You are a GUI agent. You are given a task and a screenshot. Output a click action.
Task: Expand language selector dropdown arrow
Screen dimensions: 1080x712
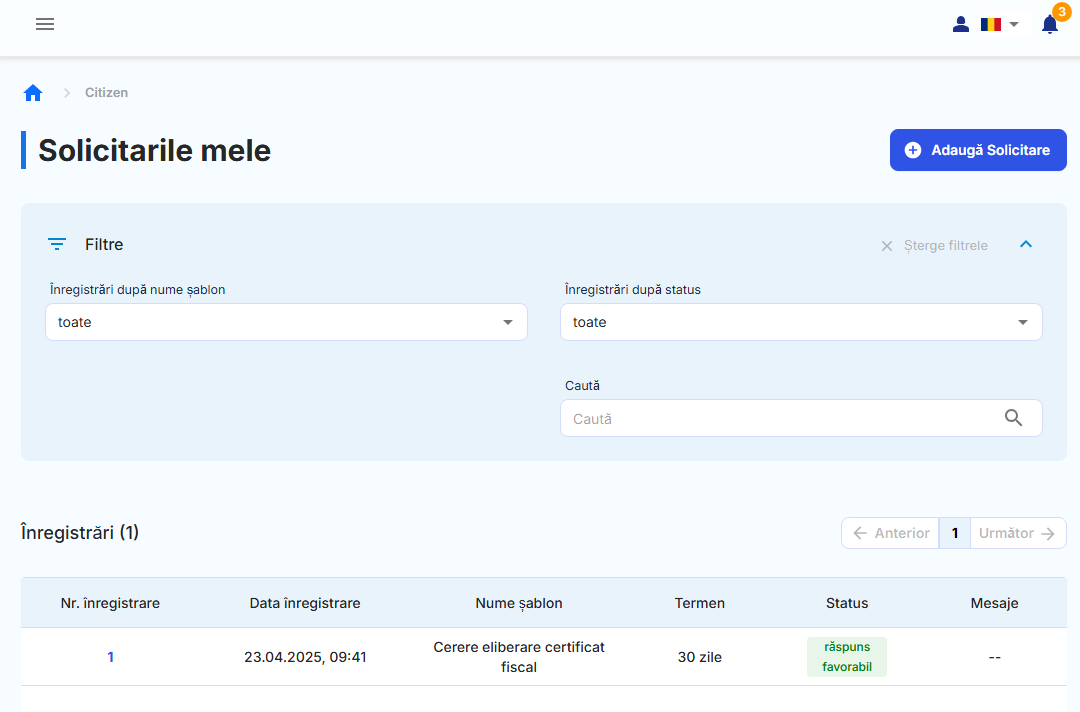click(x=1014, y=25)
